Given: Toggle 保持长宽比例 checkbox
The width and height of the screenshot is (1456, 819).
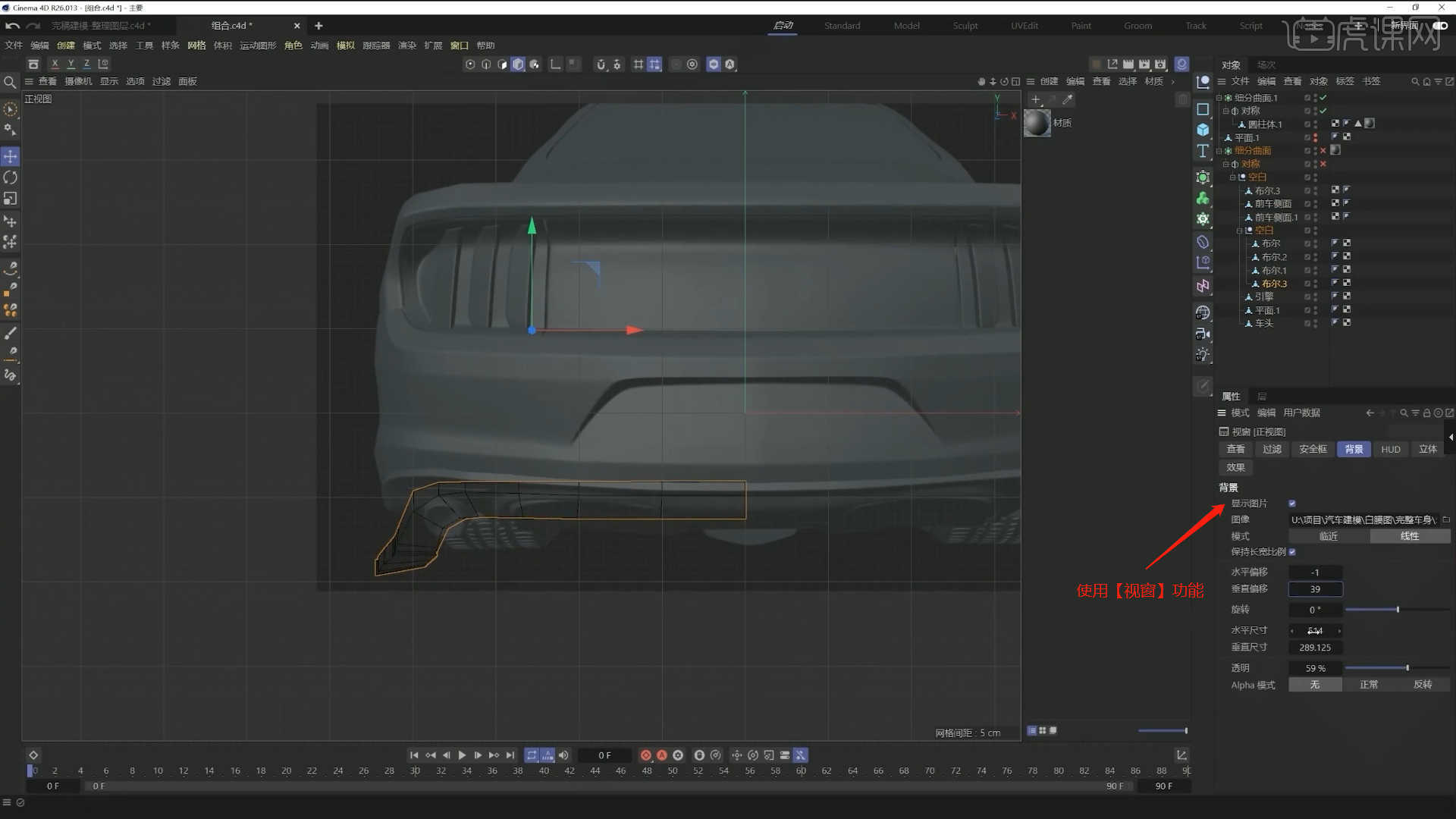Looking at the screenshot, I should (x=1292, y=552).
